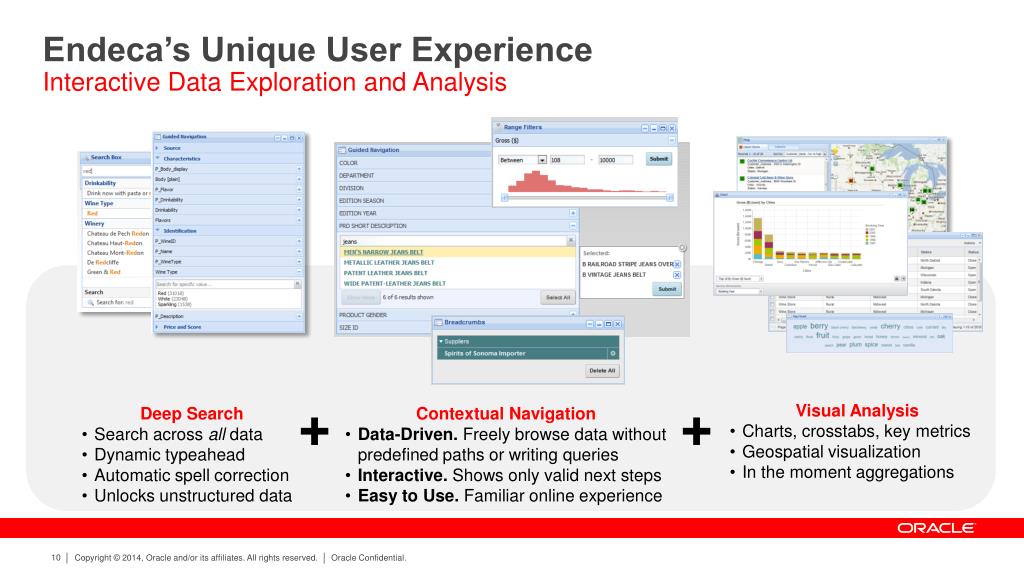1024x576 pixels.
Task: Remove 'B VINTAGE JEANS BELT' selection
Action: [677, 275]
